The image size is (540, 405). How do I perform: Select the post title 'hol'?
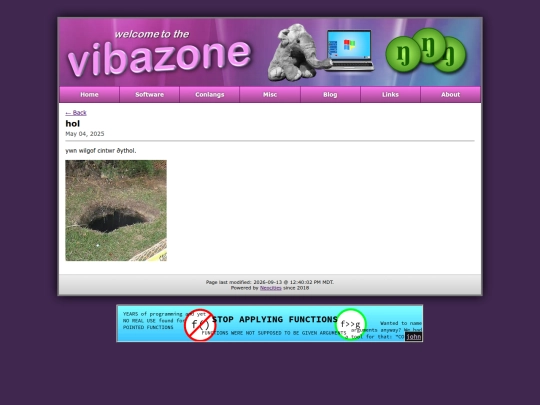73,124
